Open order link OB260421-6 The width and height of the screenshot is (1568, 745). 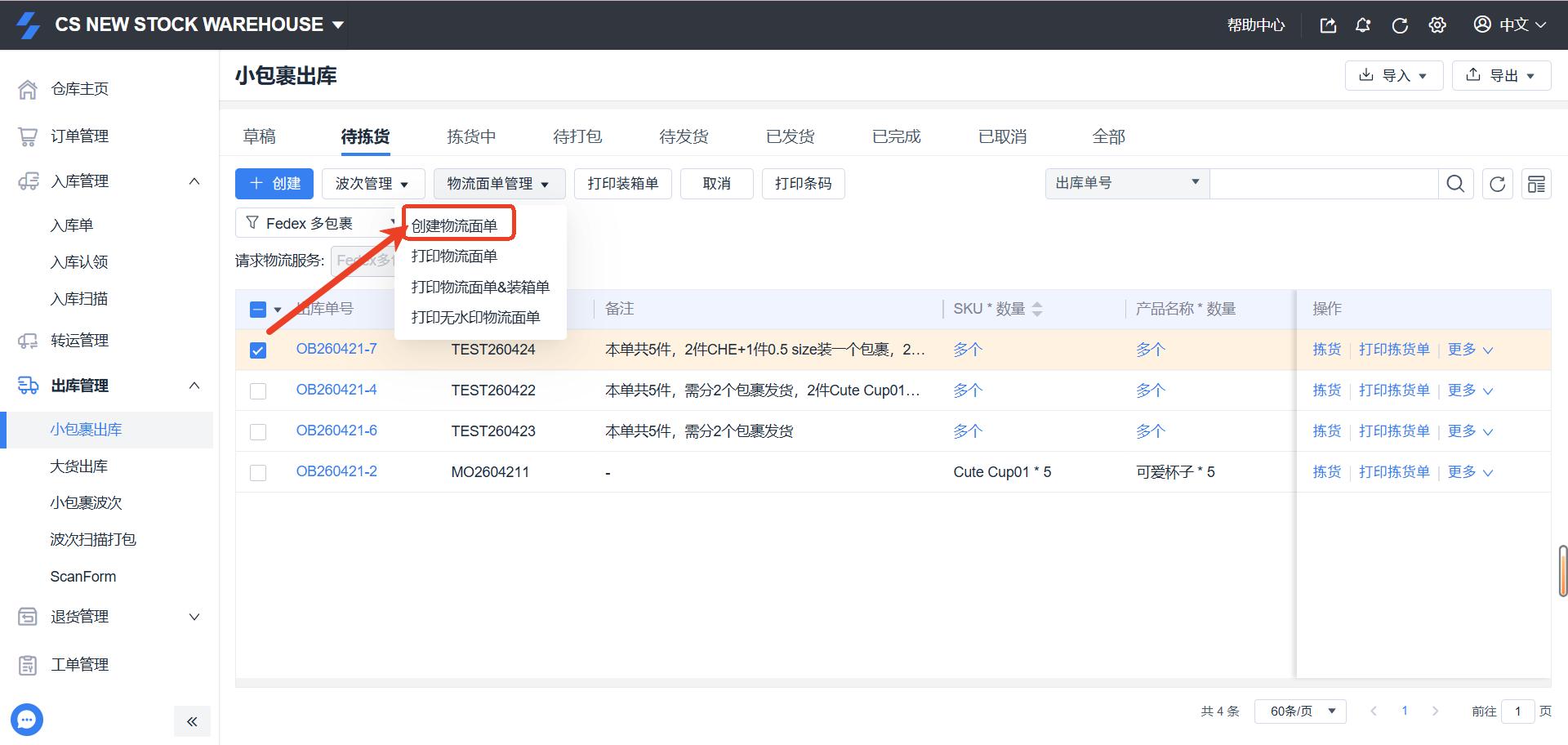pos(336,430)
